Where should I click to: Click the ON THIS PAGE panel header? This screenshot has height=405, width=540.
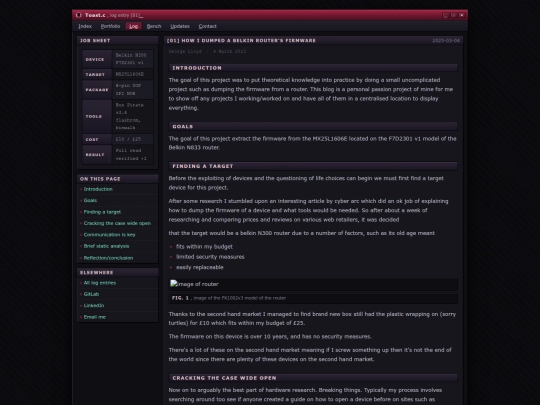point(118,179)
